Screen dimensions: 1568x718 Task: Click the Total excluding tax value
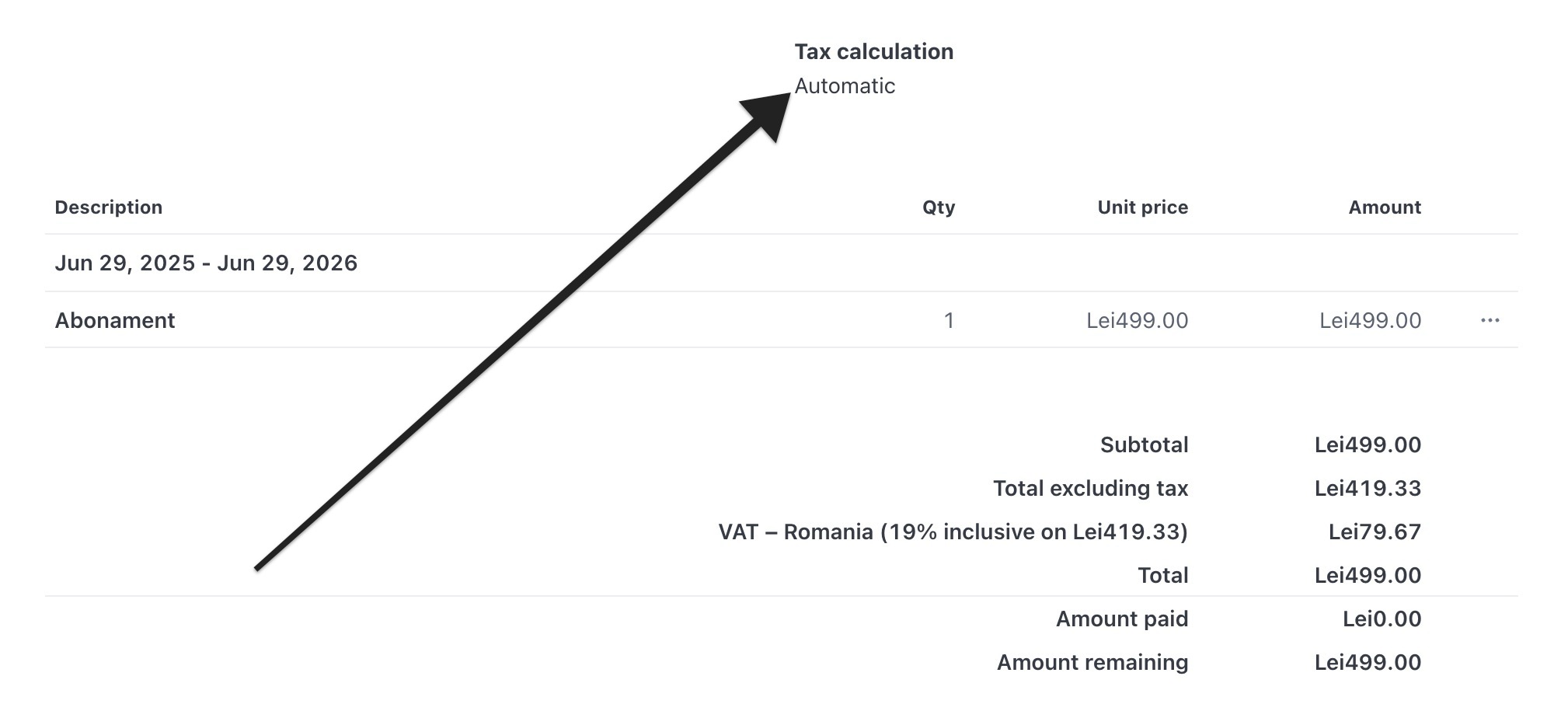(1368, 488)
